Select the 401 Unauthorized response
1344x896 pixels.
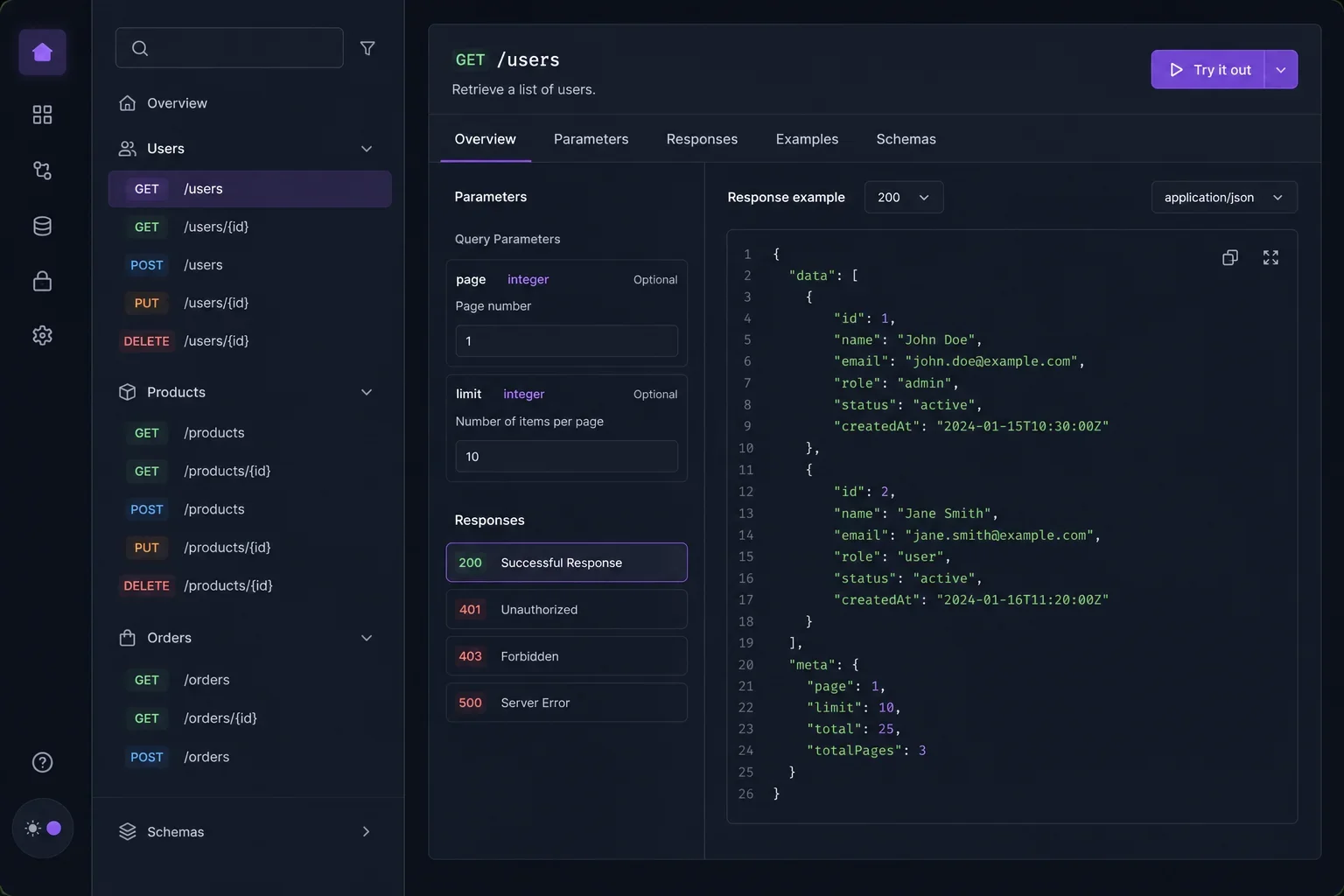pyautogui.click(x=567, y=610)
